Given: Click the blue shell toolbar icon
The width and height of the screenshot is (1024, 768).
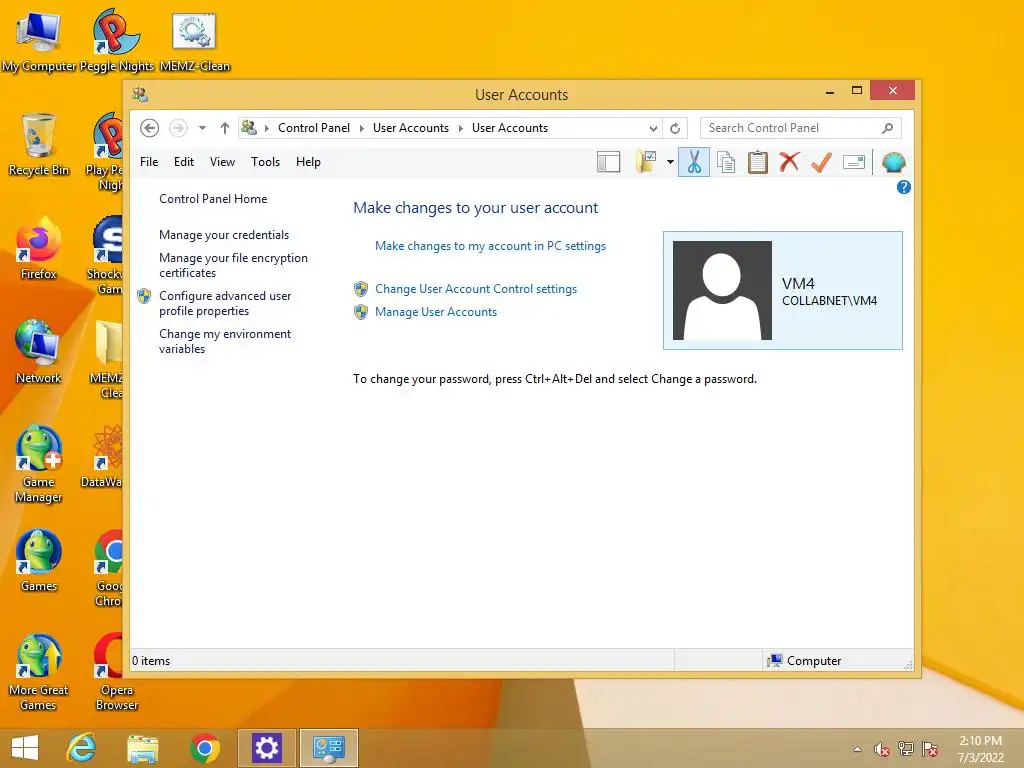Looking at the screenshot, I should [x=893, y=162].
